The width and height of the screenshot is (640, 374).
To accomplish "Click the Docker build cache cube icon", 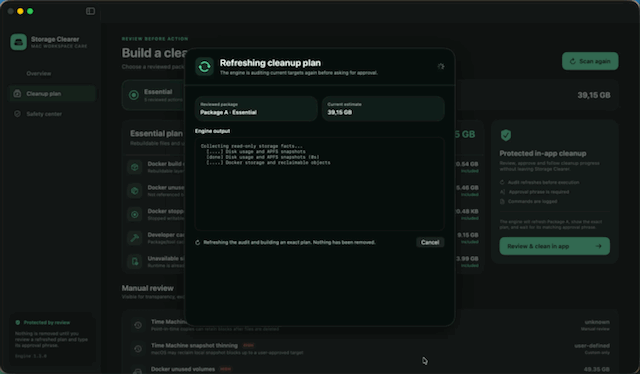I will point(135,167).
